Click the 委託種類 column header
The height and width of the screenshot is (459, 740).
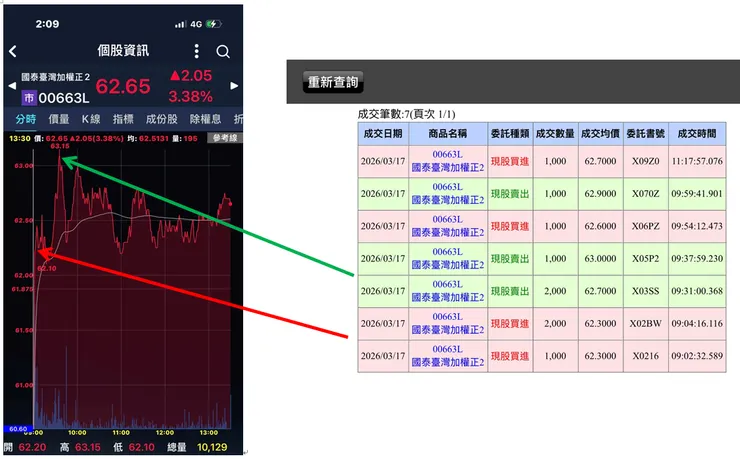(510, 134)
